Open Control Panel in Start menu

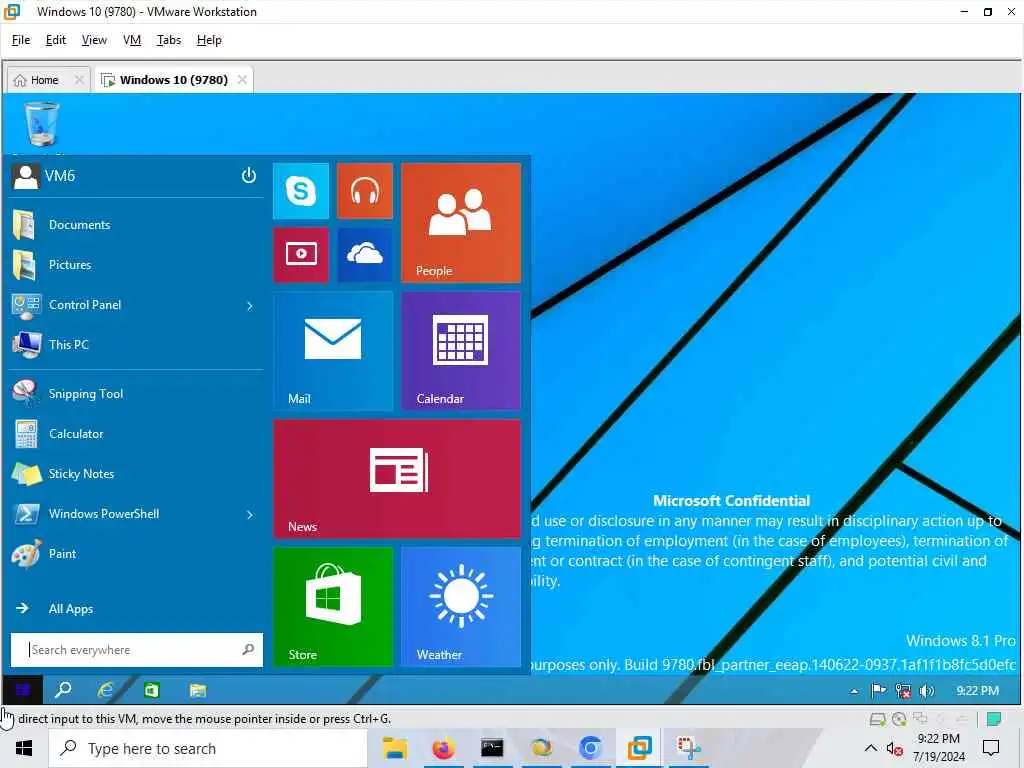click(124, 305)
